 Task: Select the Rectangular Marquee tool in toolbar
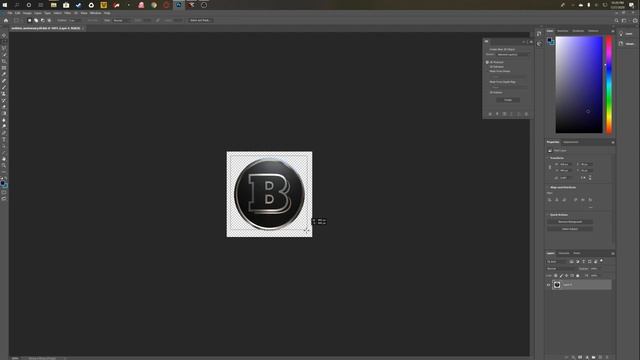click(x=4, y=42)
